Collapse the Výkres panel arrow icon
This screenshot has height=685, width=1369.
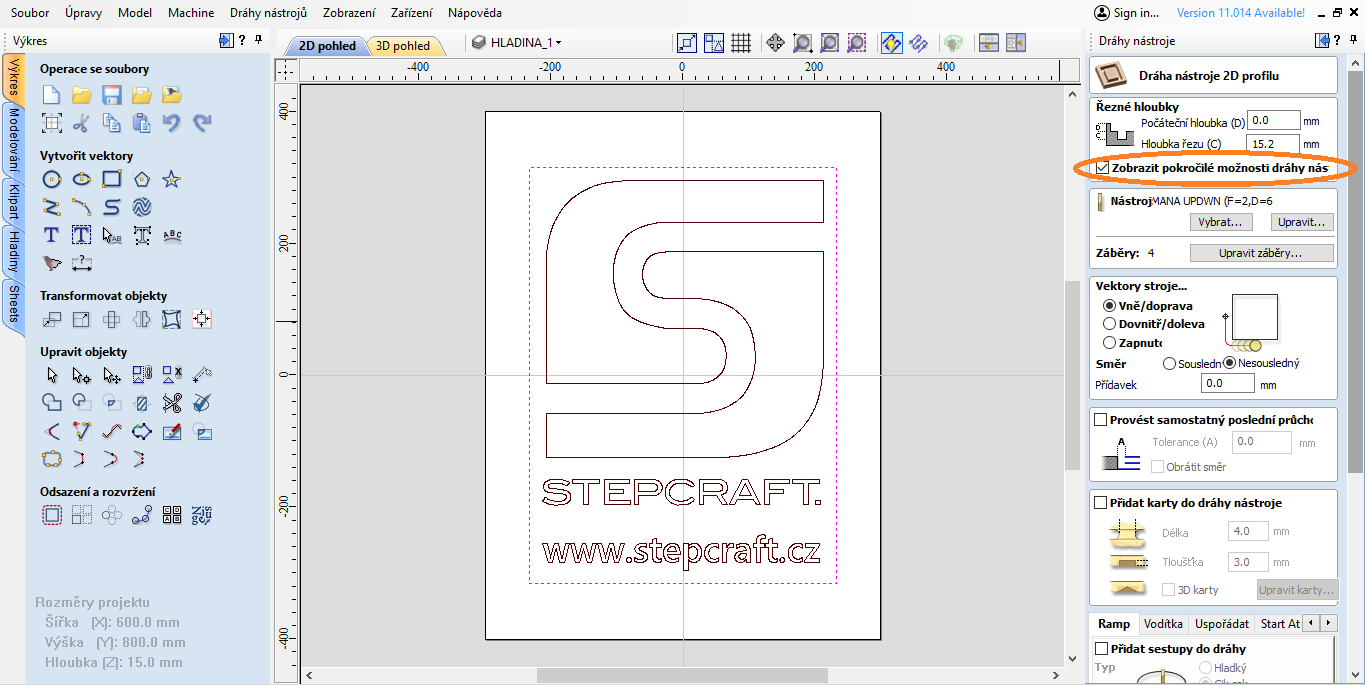point(225,41)
